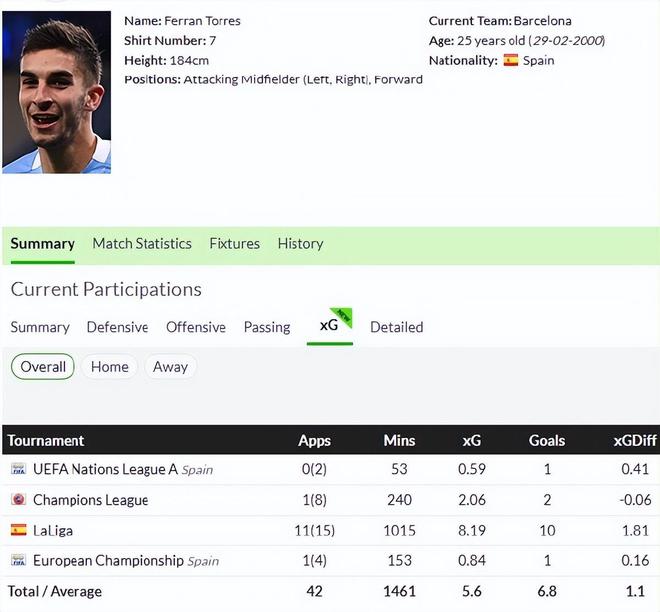Click Ferran Torres's player photo
The width and height of the screenshot is (660, 612).
[x=56, y=92]
